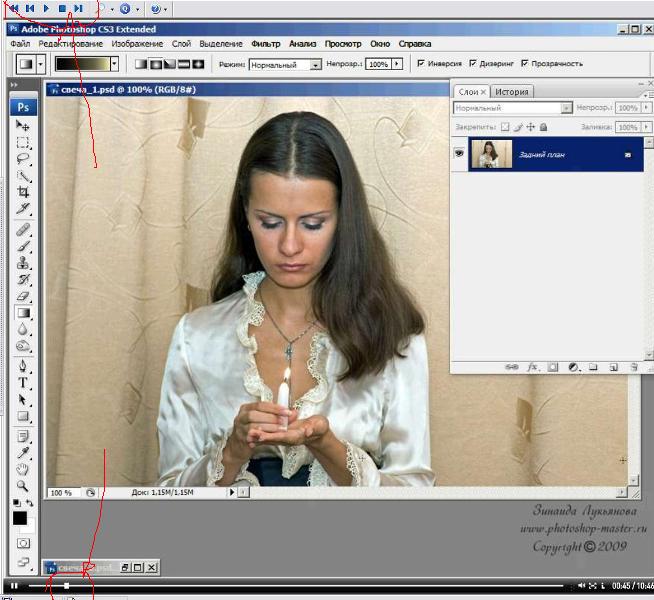Open the Изображение menu

137,44
